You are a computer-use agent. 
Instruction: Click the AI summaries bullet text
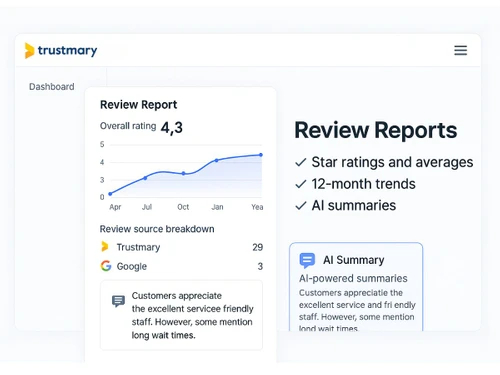tap(354, 206)
